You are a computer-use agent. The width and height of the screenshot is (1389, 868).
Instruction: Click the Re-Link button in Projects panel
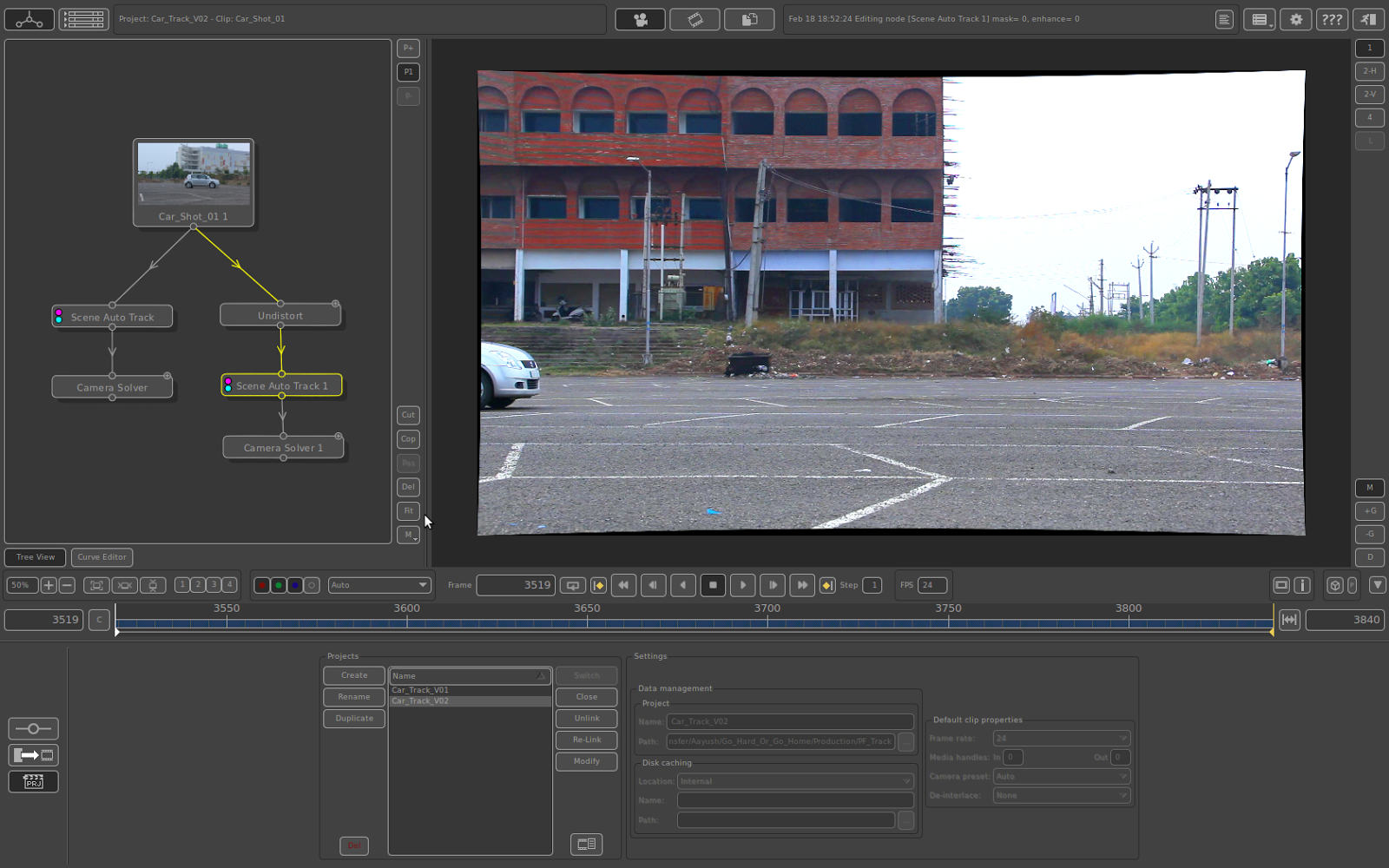586,740
